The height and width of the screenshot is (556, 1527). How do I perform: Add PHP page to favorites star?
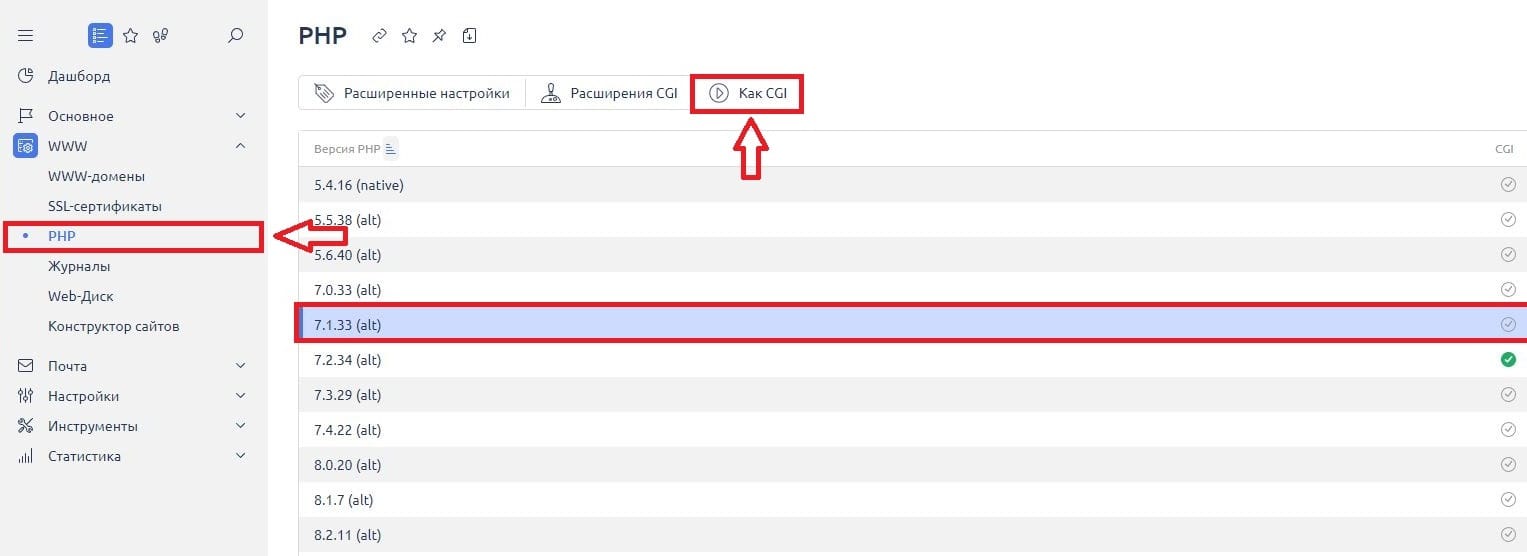point(409,36)
